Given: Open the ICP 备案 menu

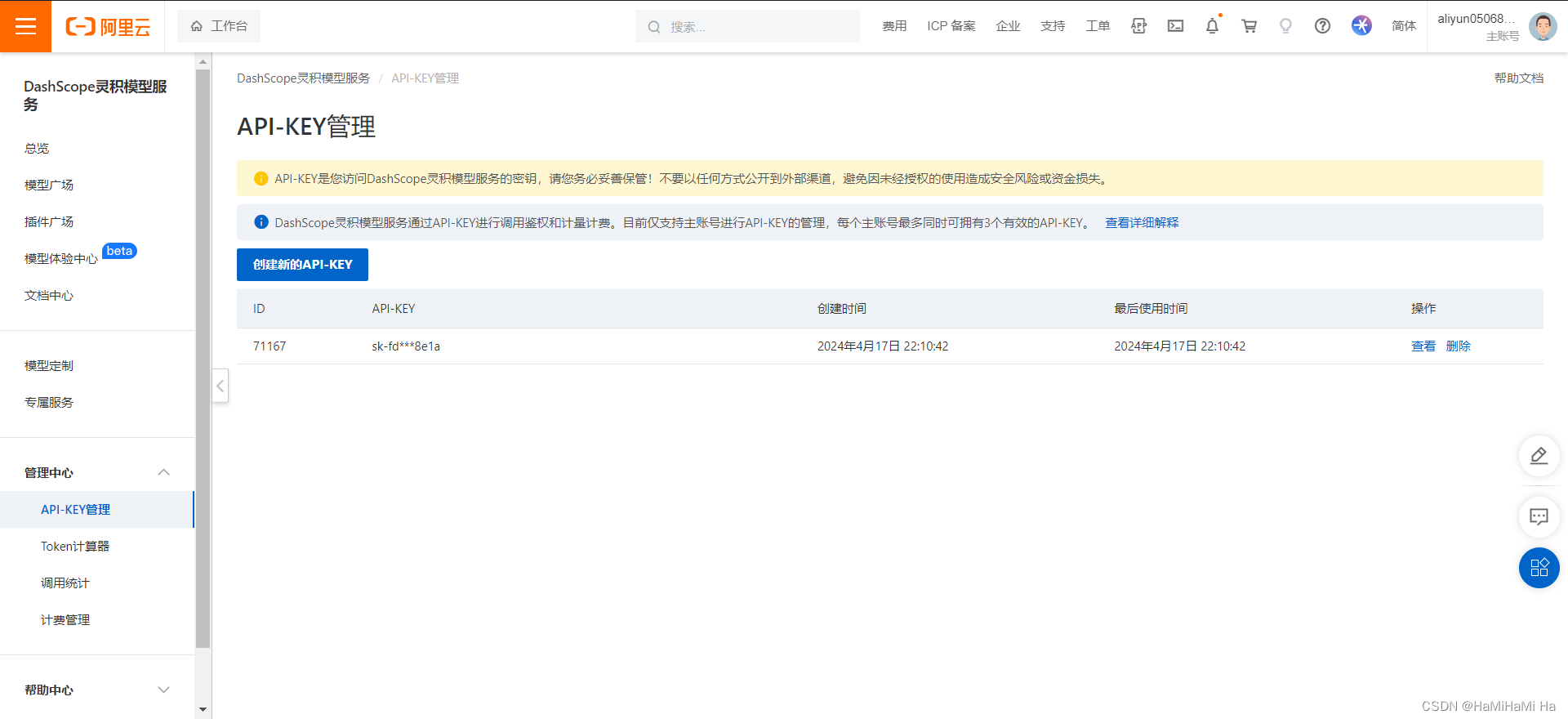Looking at the screenshot, I should pyautogui.click(x=951, y=26).
